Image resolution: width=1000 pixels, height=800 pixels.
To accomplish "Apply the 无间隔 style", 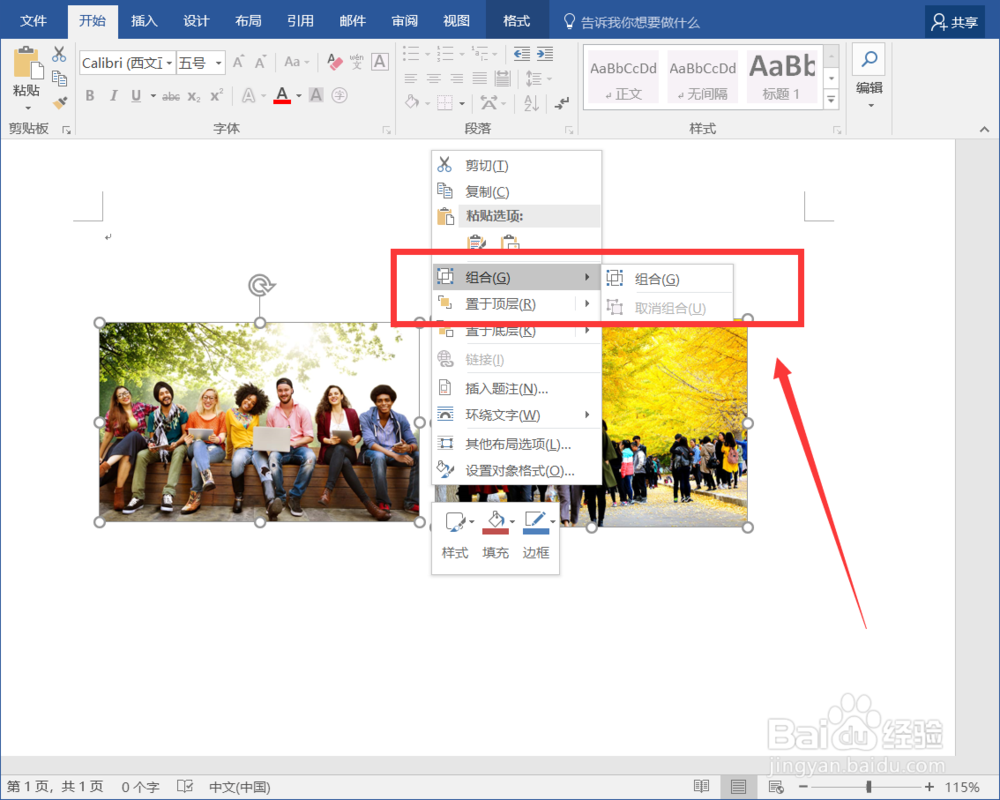I will (x=702, y=77).
